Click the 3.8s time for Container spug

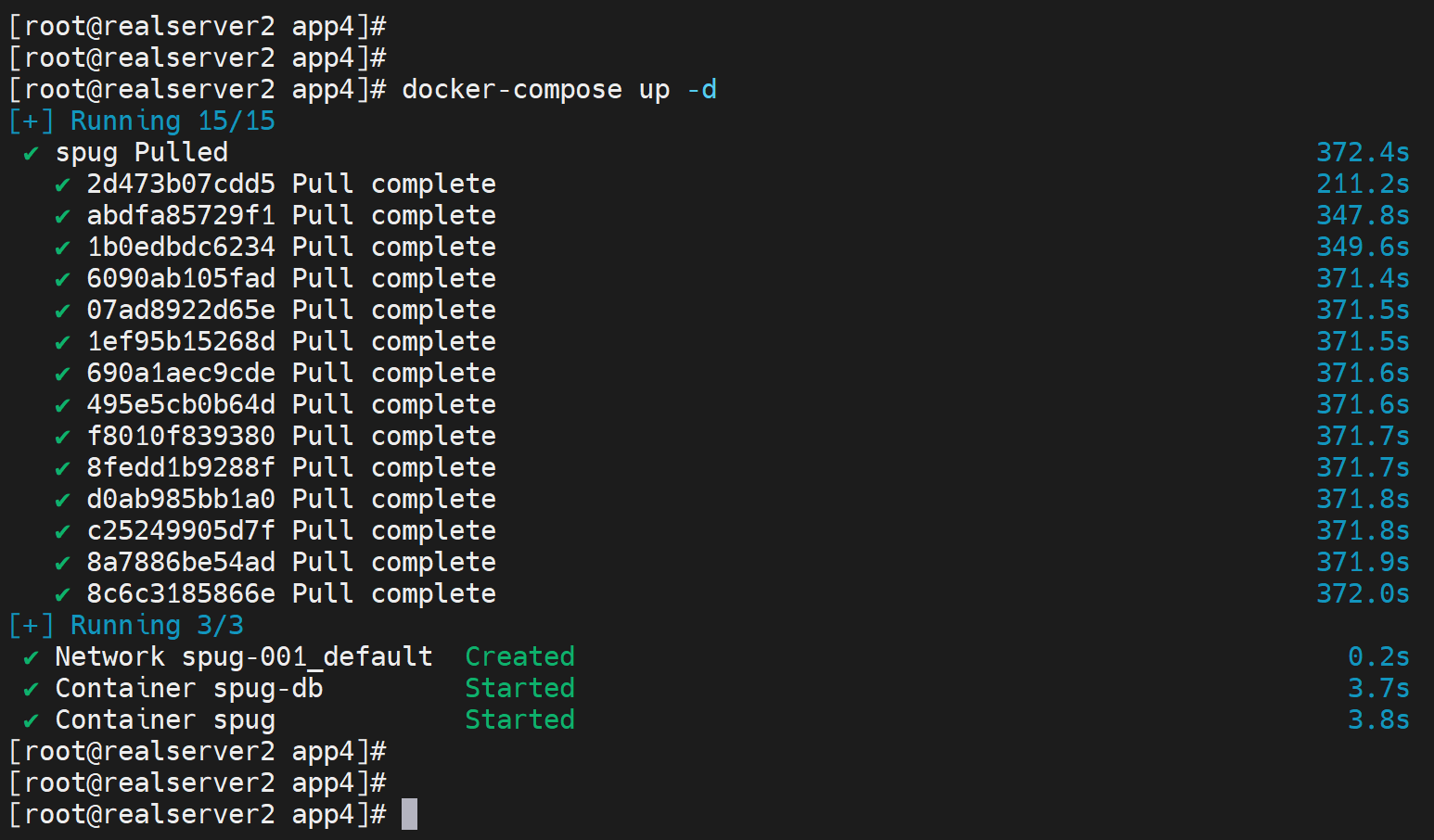point(1377,720)
